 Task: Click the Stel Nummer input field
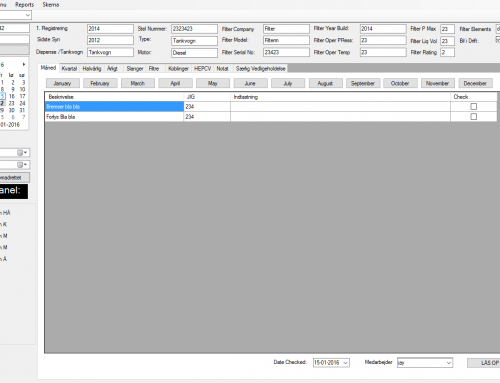click(x=194, y=29)
